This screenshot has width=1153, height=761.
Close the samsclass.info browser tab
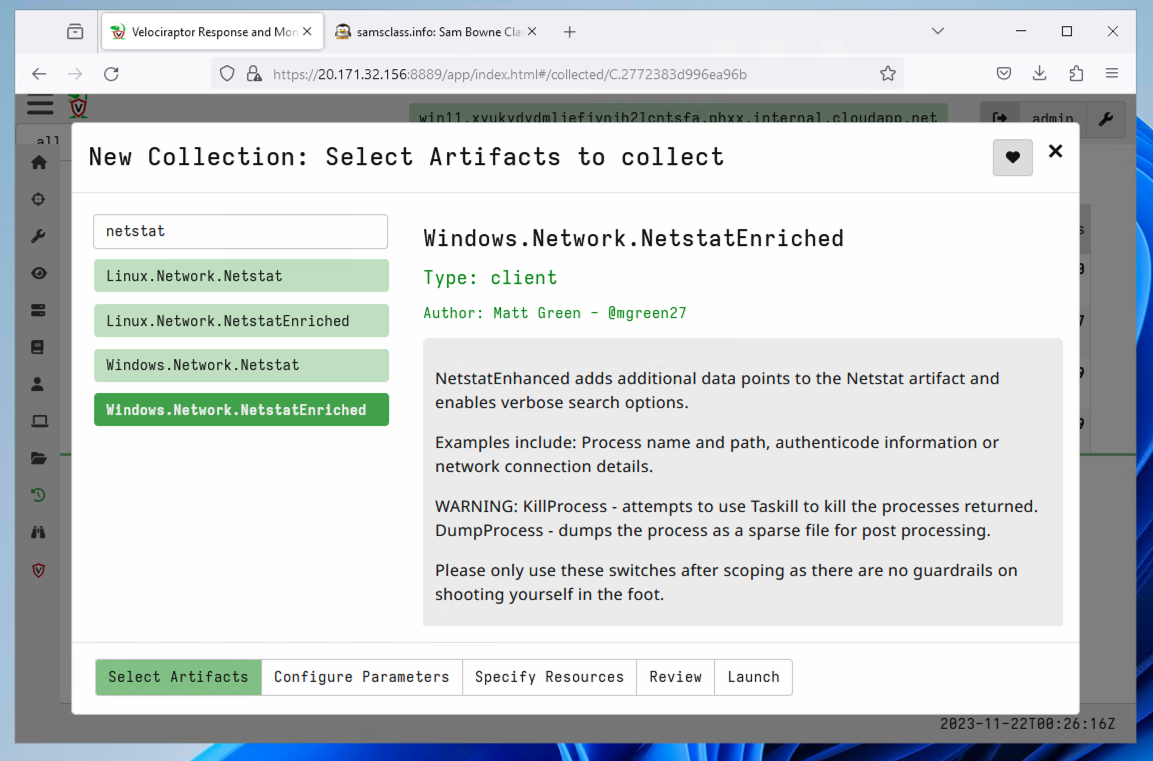point(532,32)
